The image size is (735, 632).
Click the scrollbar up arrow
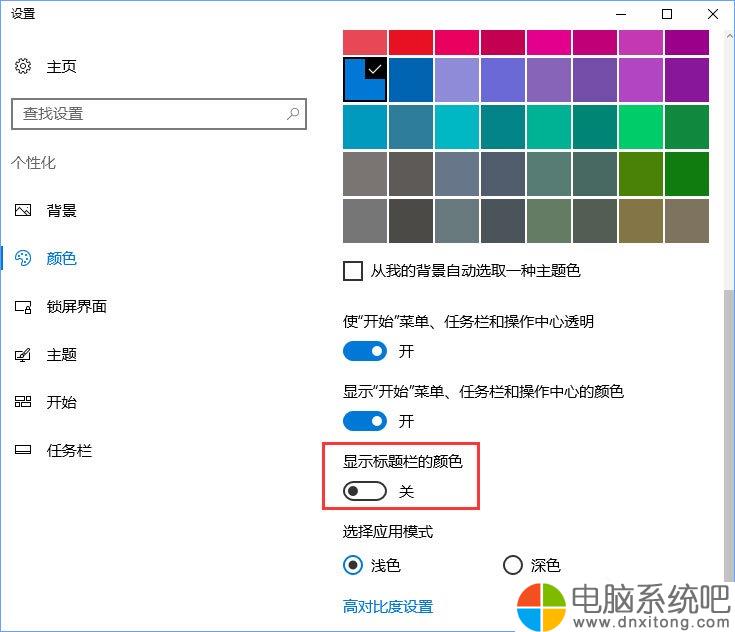(729, 36)
